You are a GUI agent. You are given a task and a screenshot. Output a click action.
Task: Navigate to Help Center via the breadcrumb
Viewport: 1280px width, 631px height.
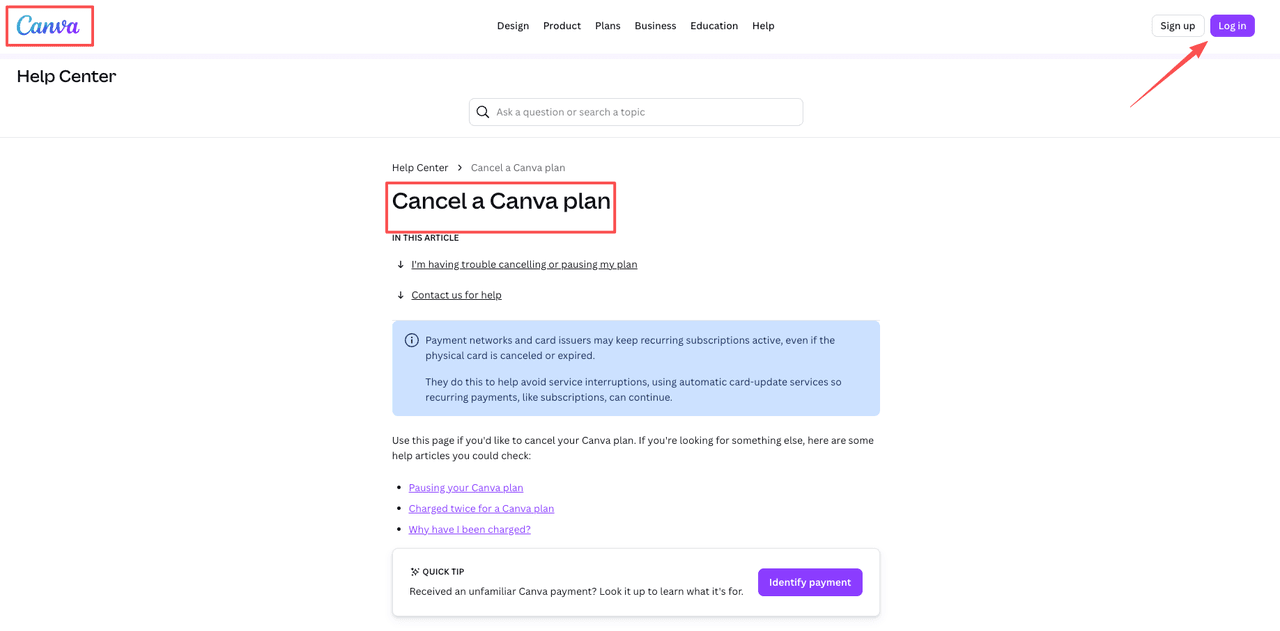click(x=419, y=167)
